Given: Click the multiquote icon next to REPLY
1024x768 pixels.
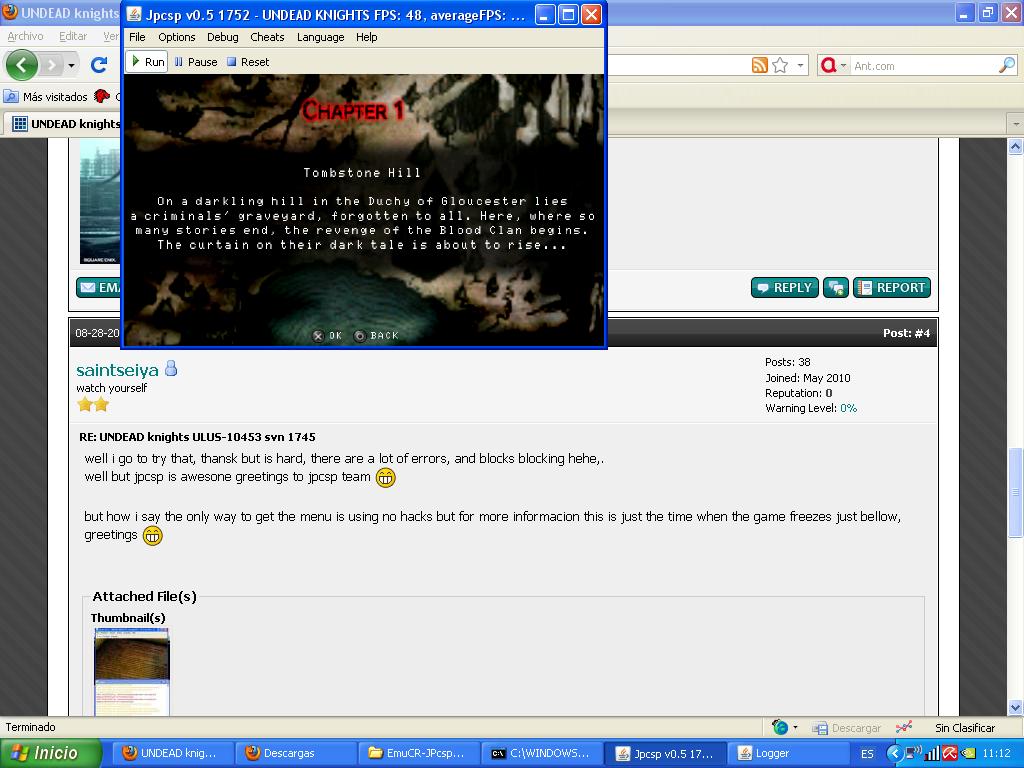Looking at the screenshot, I should pos(835,287).
